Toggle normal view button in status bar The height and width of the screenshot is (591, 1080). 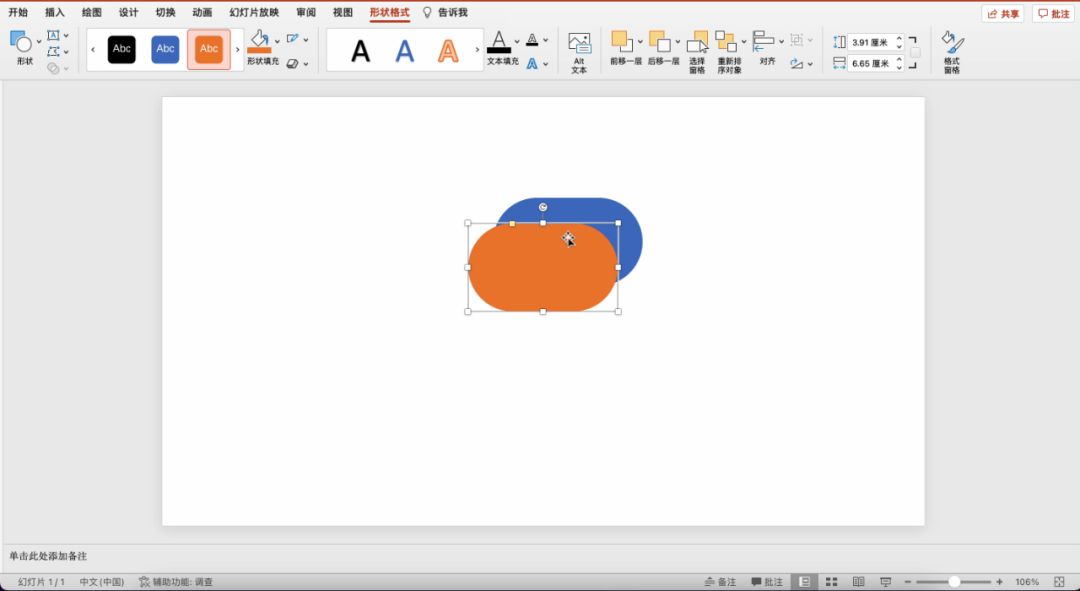pos(804,582)
